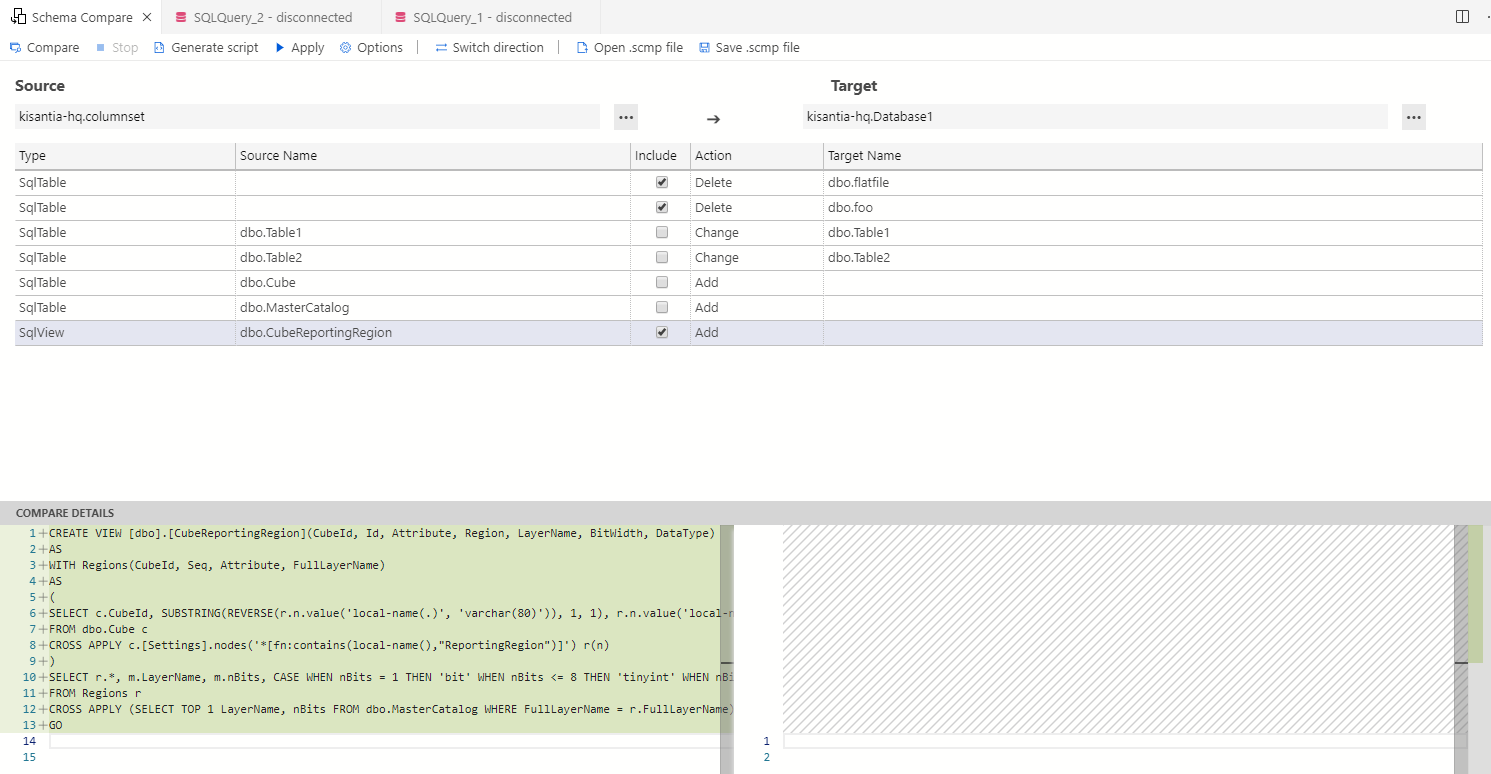Screen dimensions: 1491x774
Task: Open an existing .scmp file
Action: [x=630, y=47]
